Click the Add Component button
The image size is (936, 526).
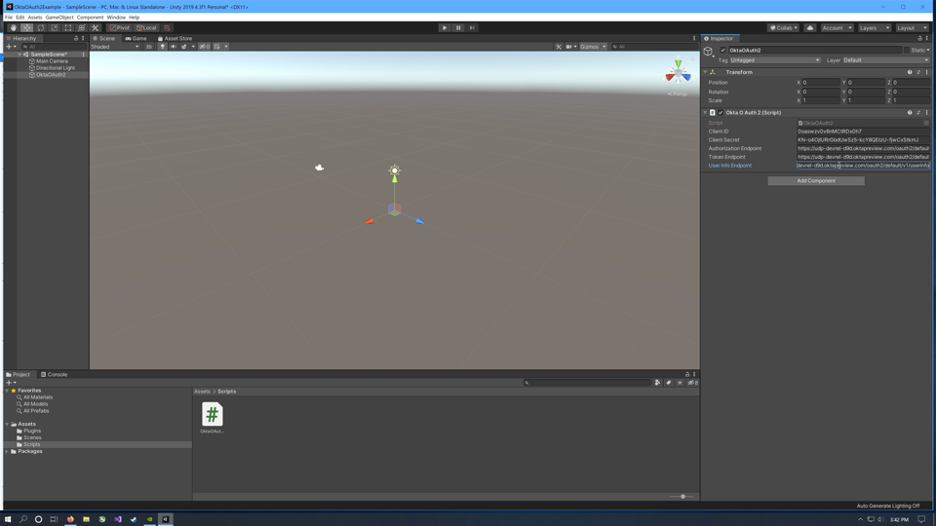point(815,181)
